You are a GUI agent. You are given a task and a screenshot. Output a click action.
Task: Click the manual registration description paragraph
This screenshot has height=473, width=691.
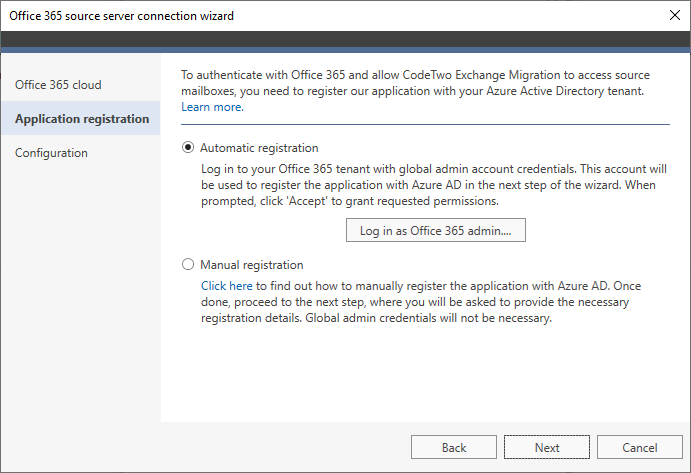coord(421,302)
